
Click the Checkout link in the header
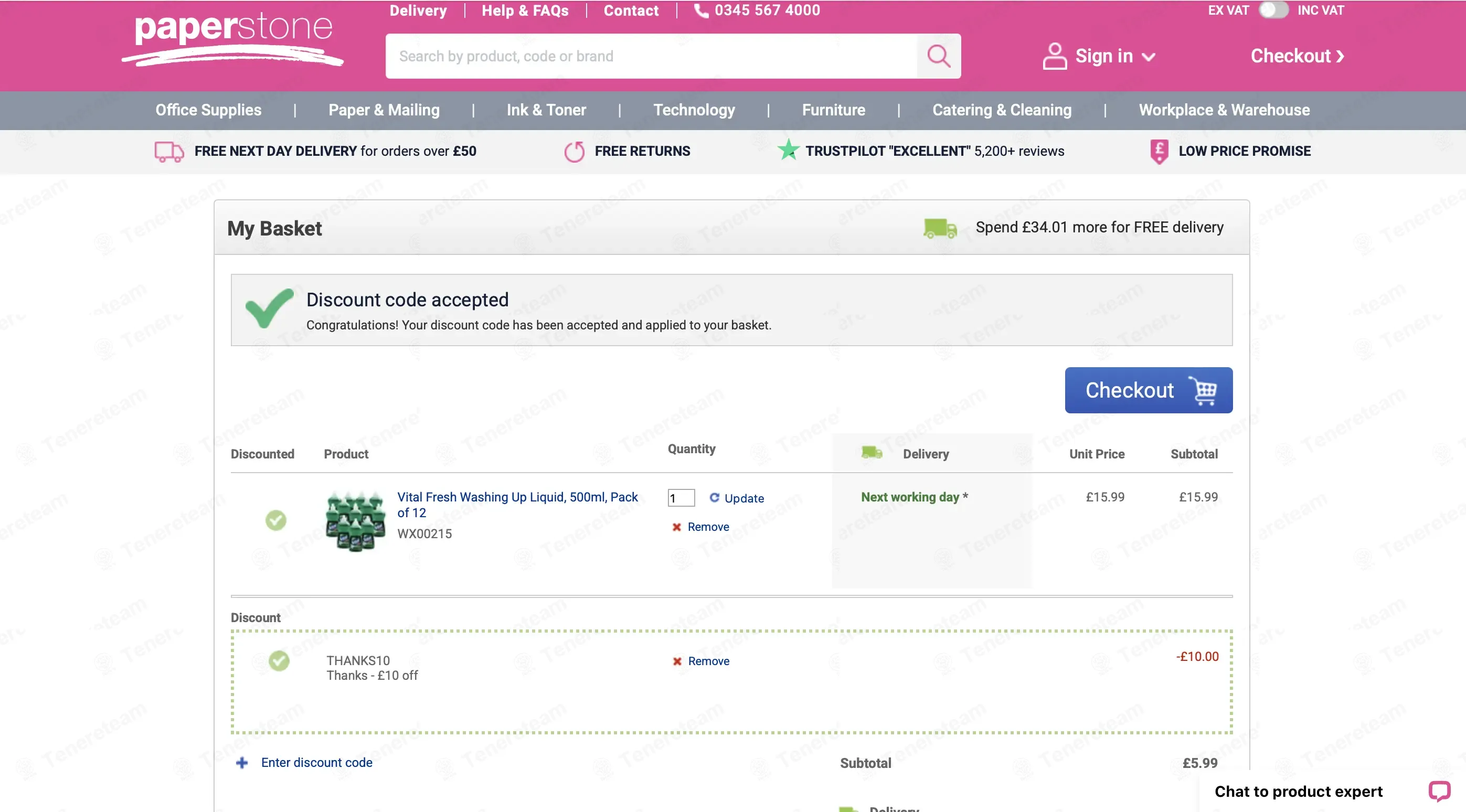[x=1297, y=56]
